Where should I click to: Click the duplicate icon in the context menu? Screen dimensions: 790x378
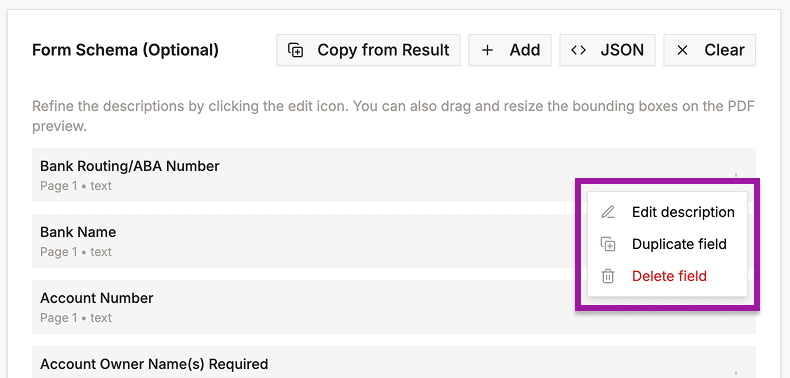coord(608,244)
